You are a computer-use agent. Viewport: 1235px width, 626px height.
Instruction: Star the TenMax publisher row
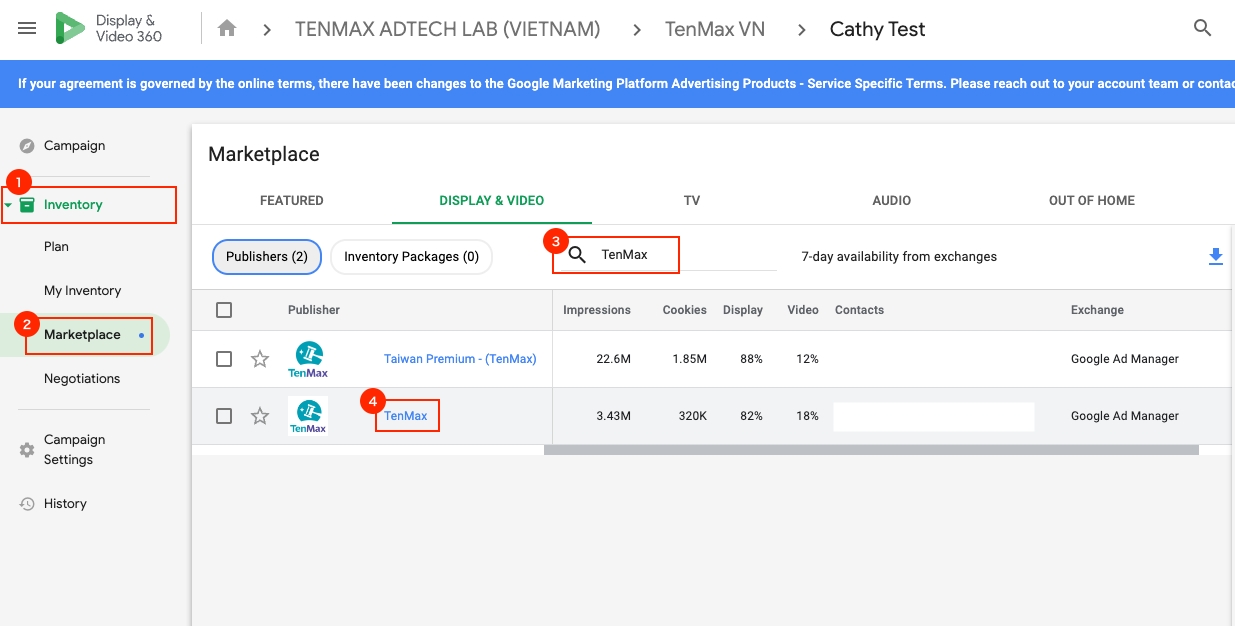[260, 416]
